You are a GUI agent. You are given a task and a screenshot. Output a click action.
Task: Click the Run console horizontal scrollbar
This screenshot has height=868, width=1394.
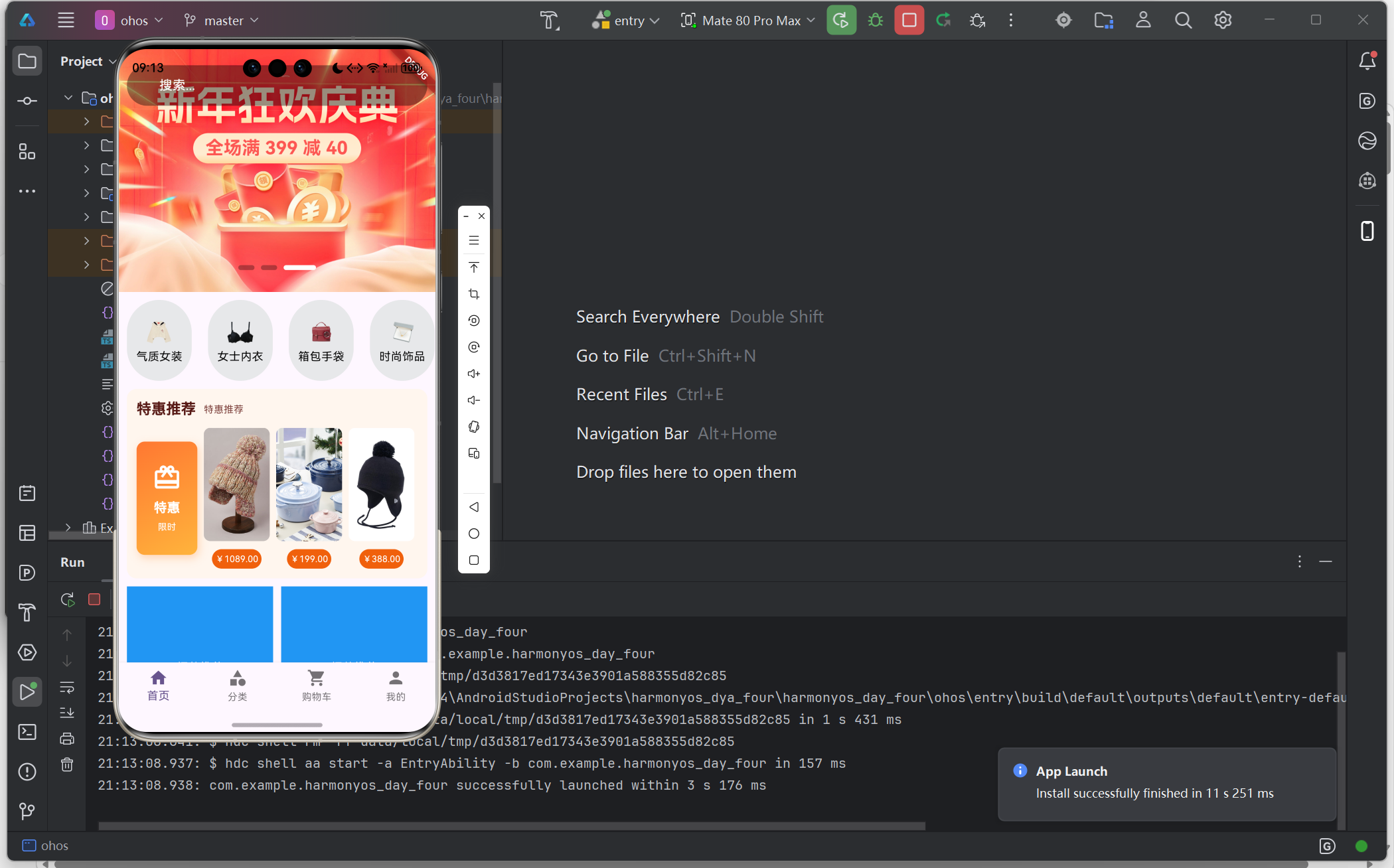coord(511,826)
